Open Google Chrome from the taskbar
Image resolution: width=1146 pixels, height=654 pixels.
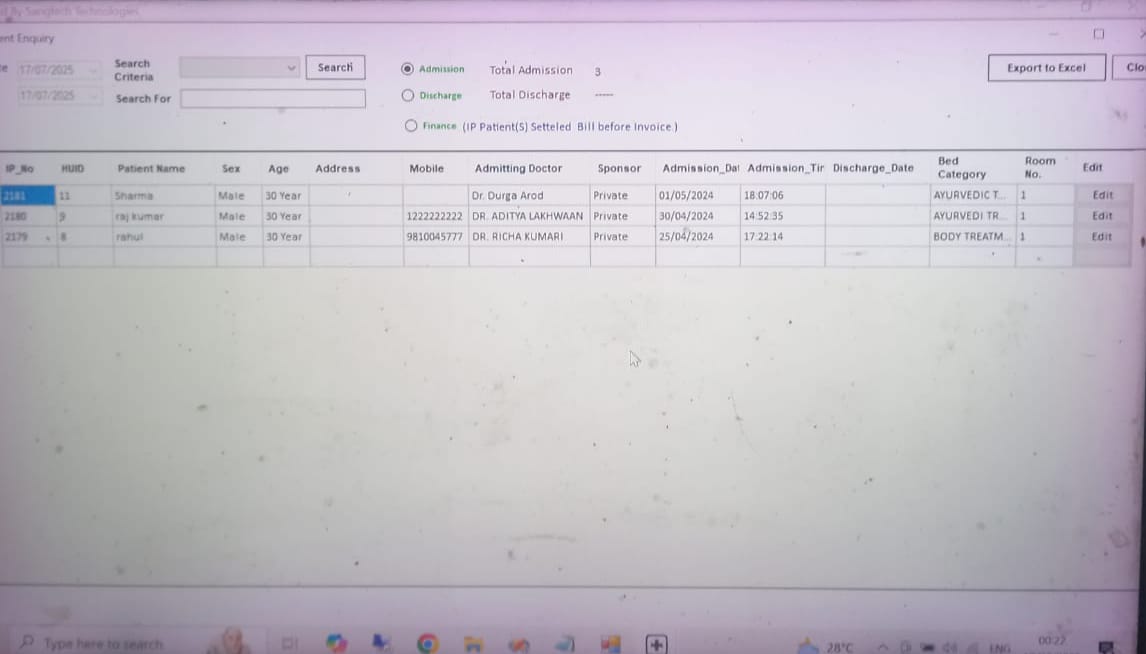click(x=428, y=643)
